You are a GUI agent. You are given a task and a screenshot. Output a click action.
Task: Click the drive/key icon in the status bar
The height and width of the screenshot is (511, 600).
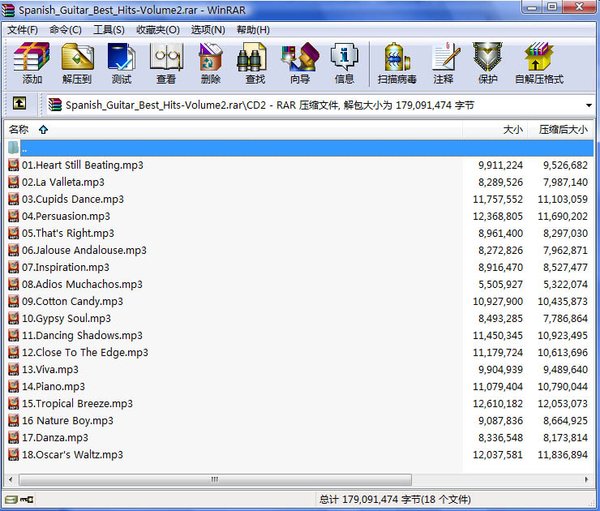pos(20,499)
